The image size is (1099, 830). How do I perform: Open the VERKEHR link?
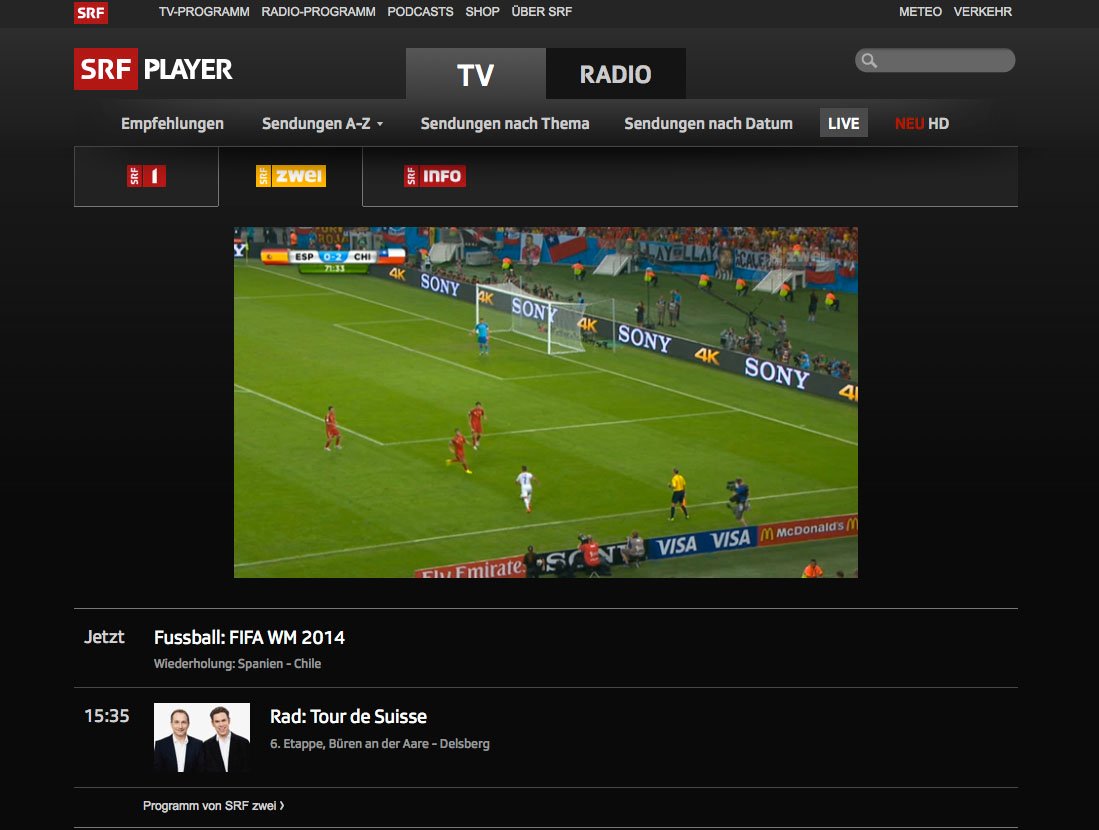[x=983, y=12]
